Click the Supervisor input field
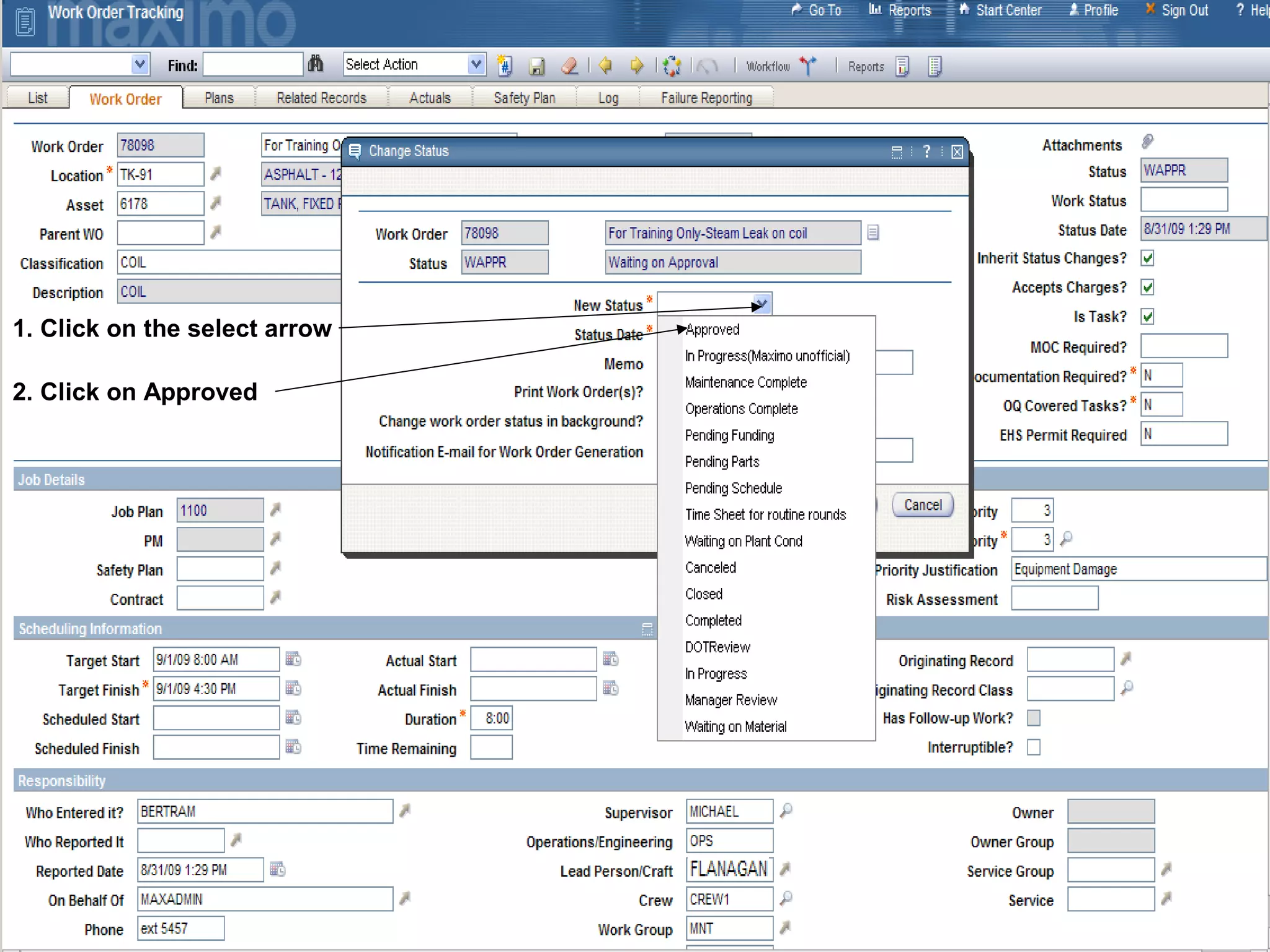1270x952 pixels. pos(729,811)
